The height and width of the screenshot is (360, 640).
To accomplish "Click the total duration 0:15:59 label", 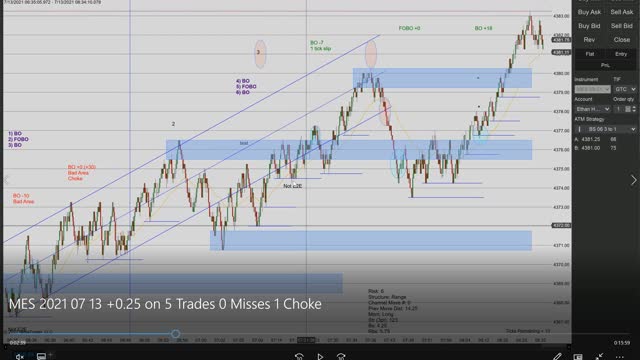I will 622,343.
